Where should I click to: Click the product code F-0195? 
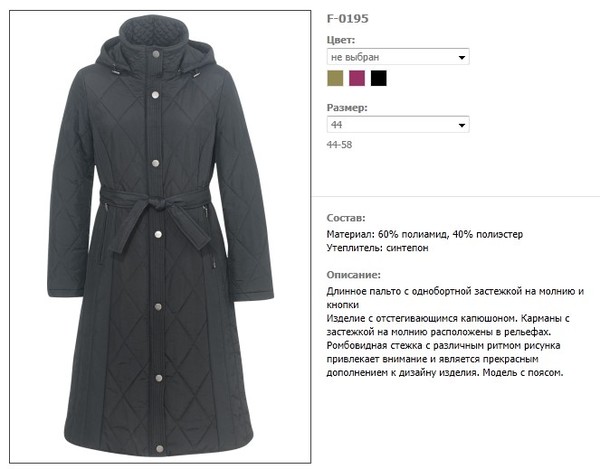(347, 18)
